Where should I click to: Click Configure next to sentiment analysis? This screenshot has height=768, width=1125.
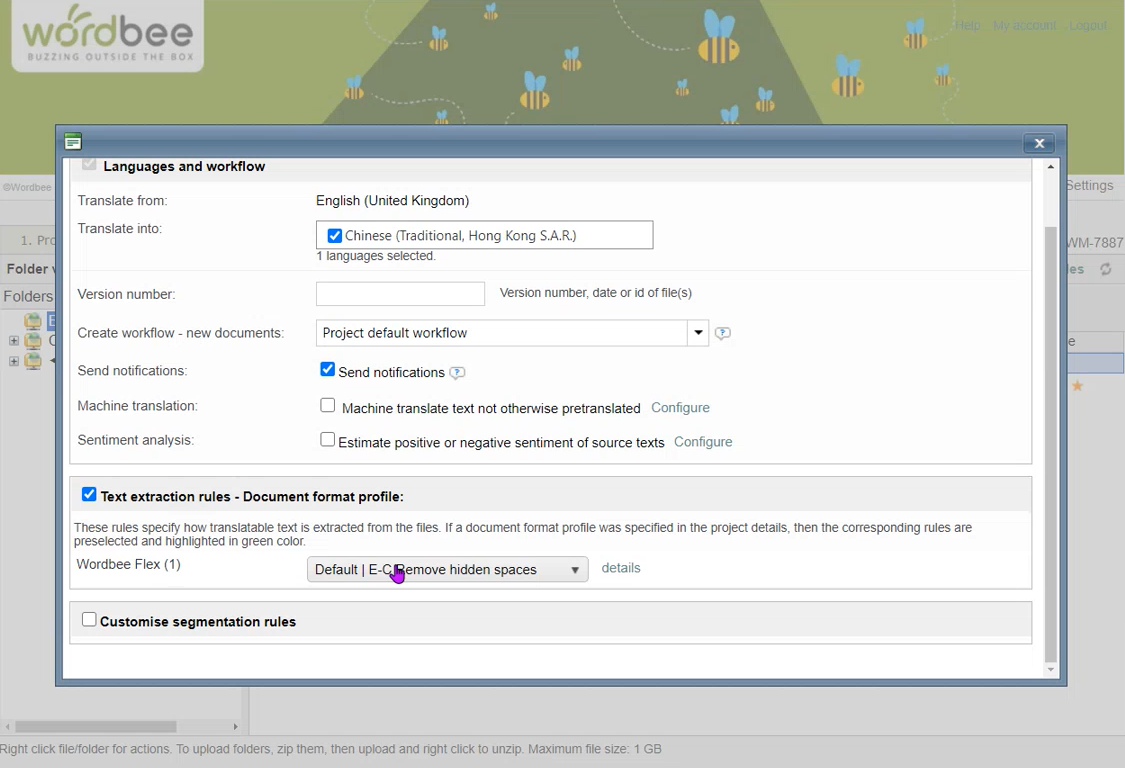[702, 442]
